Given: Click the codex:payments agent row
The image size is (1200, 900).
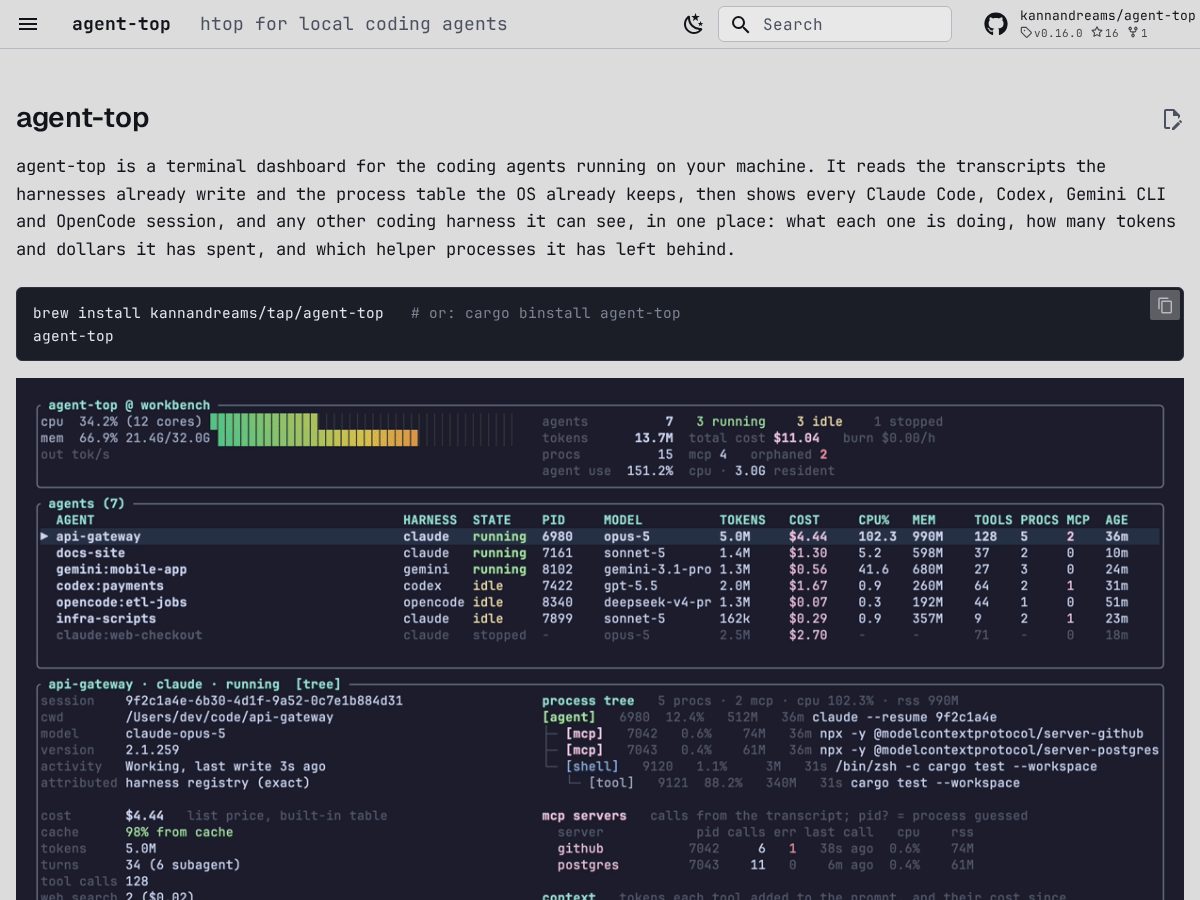Looking at the screenshot, I should [600, 586].
